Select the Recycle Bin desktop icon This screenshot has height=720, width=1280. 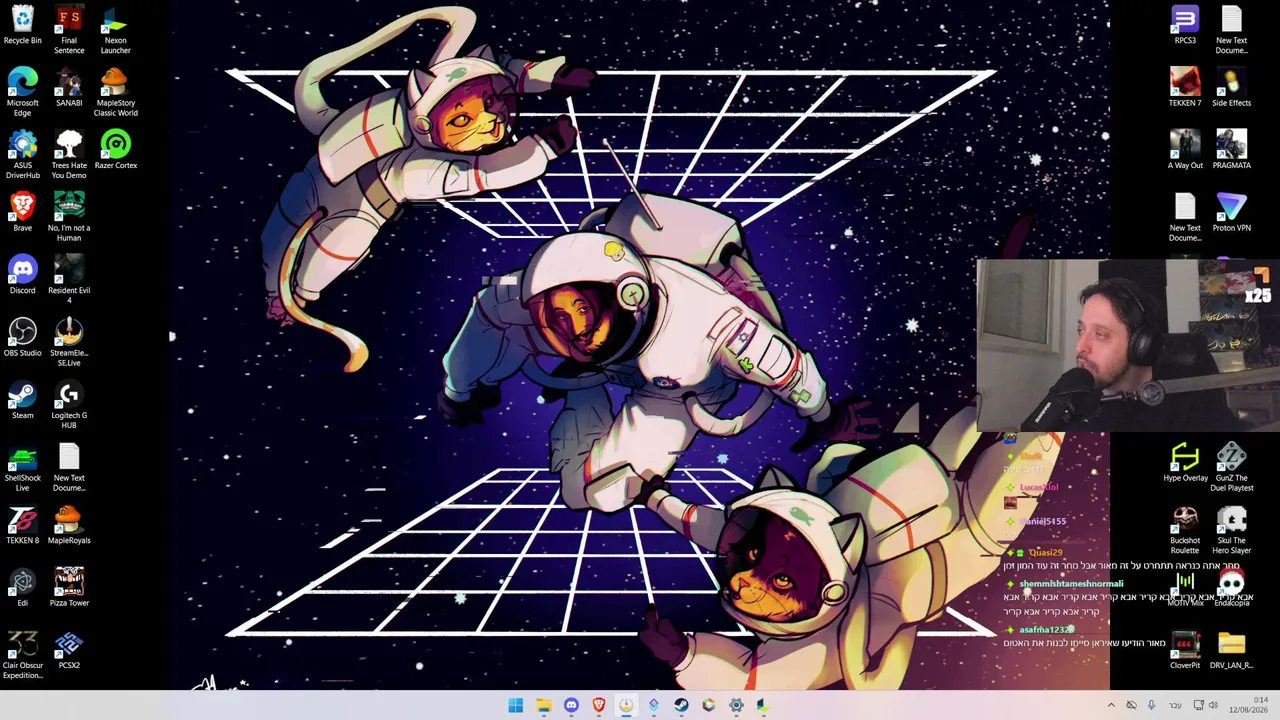[x=22, y=26]
